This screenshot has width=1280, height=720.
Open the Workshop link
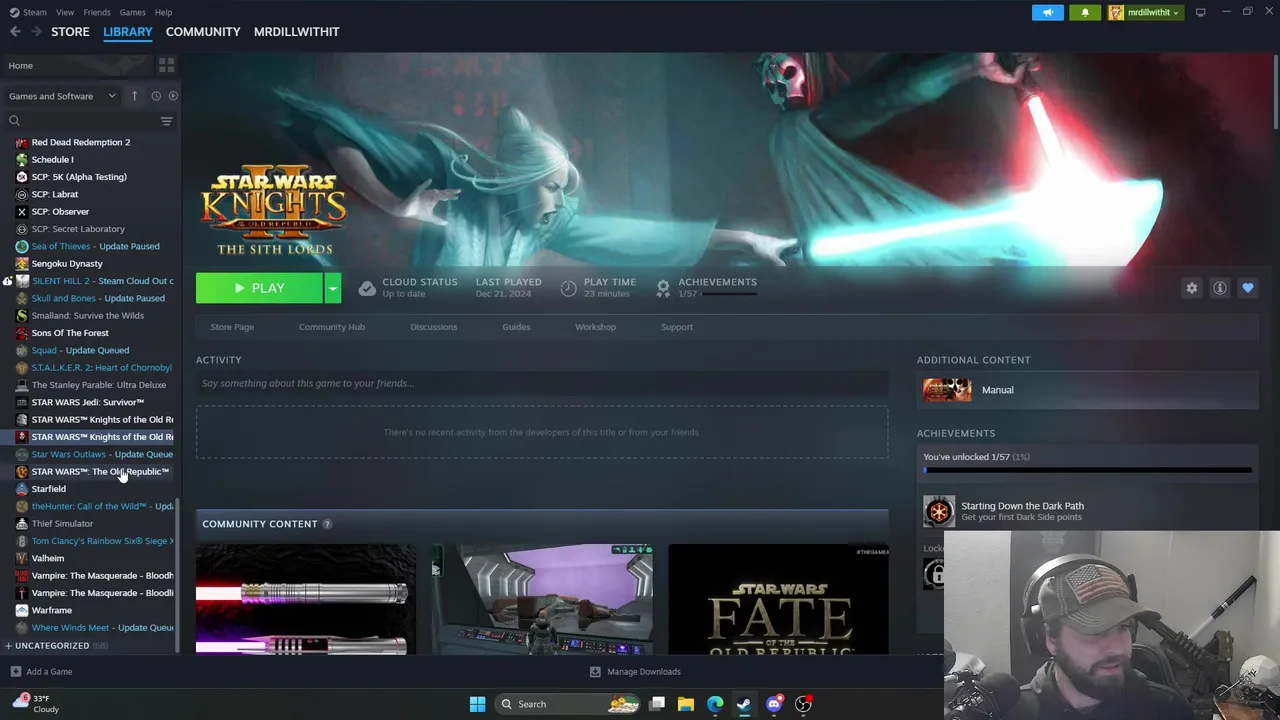(x=595, y=327)
